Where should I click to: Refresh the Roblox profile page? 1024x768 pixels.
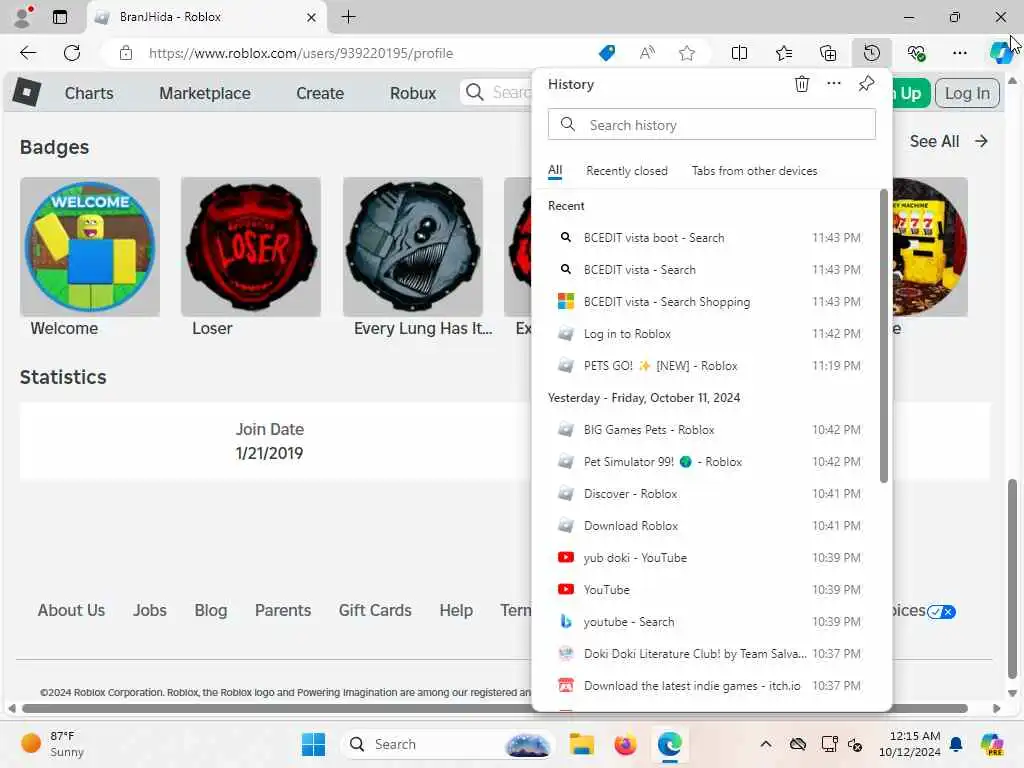pyautogui.click(x=72, y=53)
